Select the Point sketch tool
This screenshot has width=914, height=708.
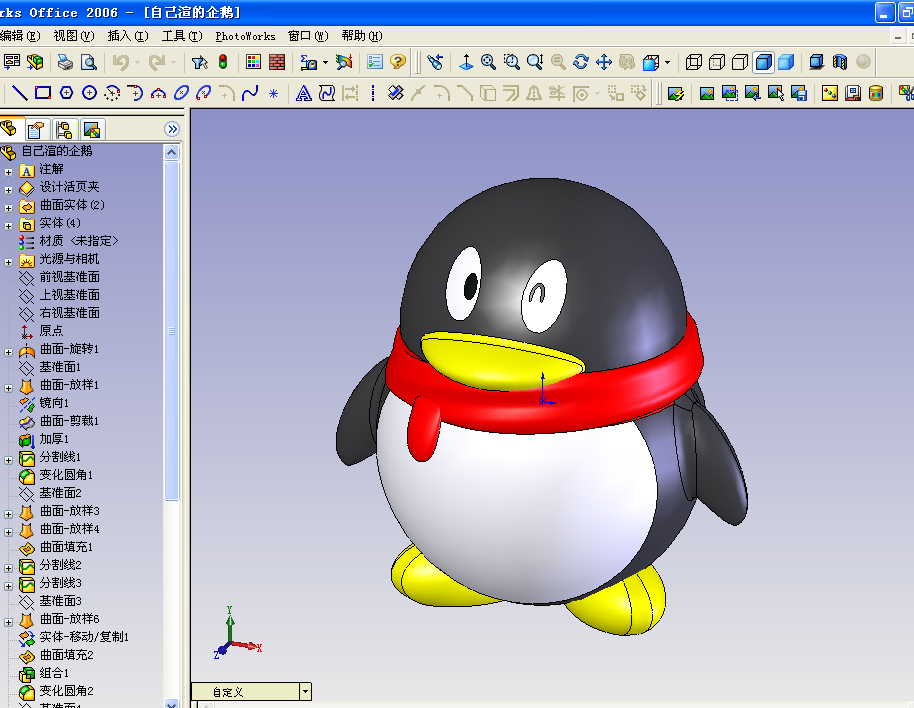click(273, 93)
